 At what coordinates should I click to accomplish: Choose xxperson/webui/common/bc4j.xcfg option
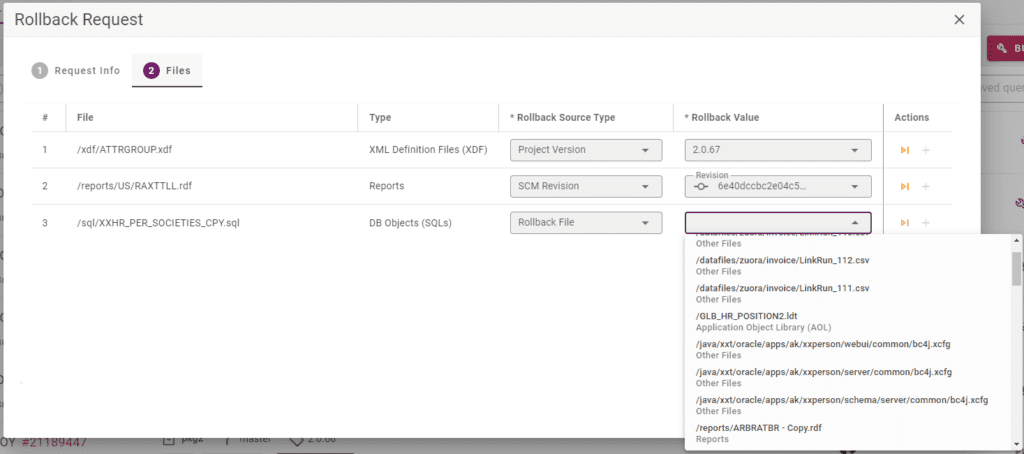849,349
